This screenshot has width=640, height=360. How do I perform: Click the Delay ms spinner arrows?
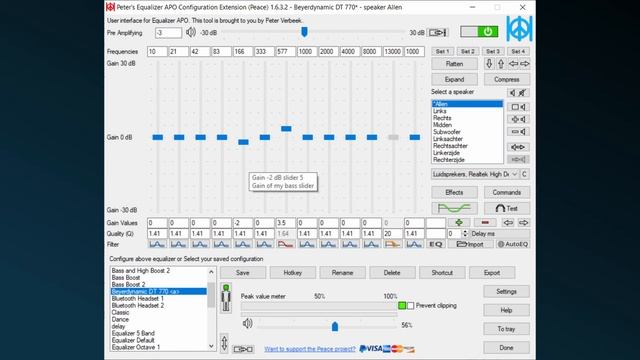[x=465, y=234]
